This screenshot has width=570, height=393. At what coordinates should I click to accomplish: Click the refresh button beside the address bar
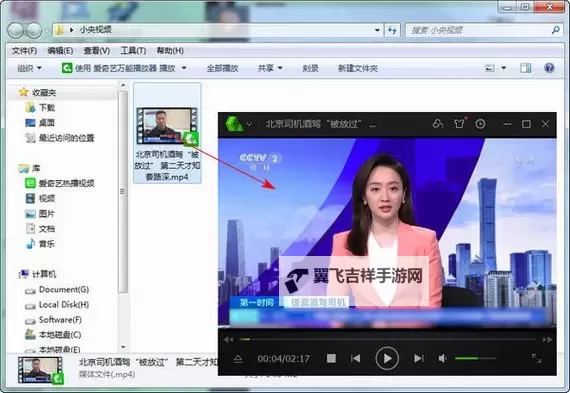click(392, 30)
